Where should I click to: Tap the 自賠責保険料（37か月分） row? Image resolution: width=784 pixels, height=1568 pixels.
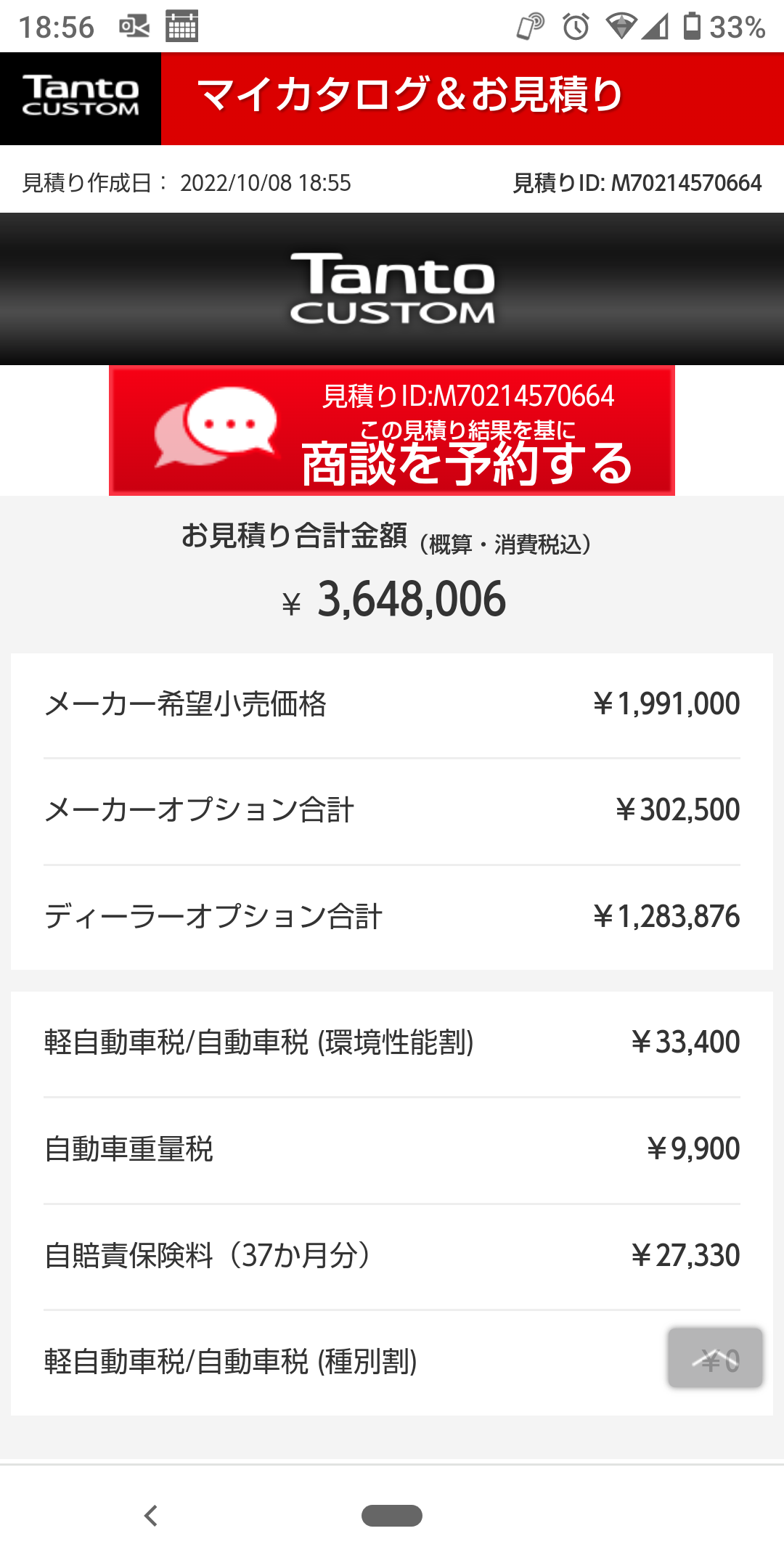[x=392, y=1256]
